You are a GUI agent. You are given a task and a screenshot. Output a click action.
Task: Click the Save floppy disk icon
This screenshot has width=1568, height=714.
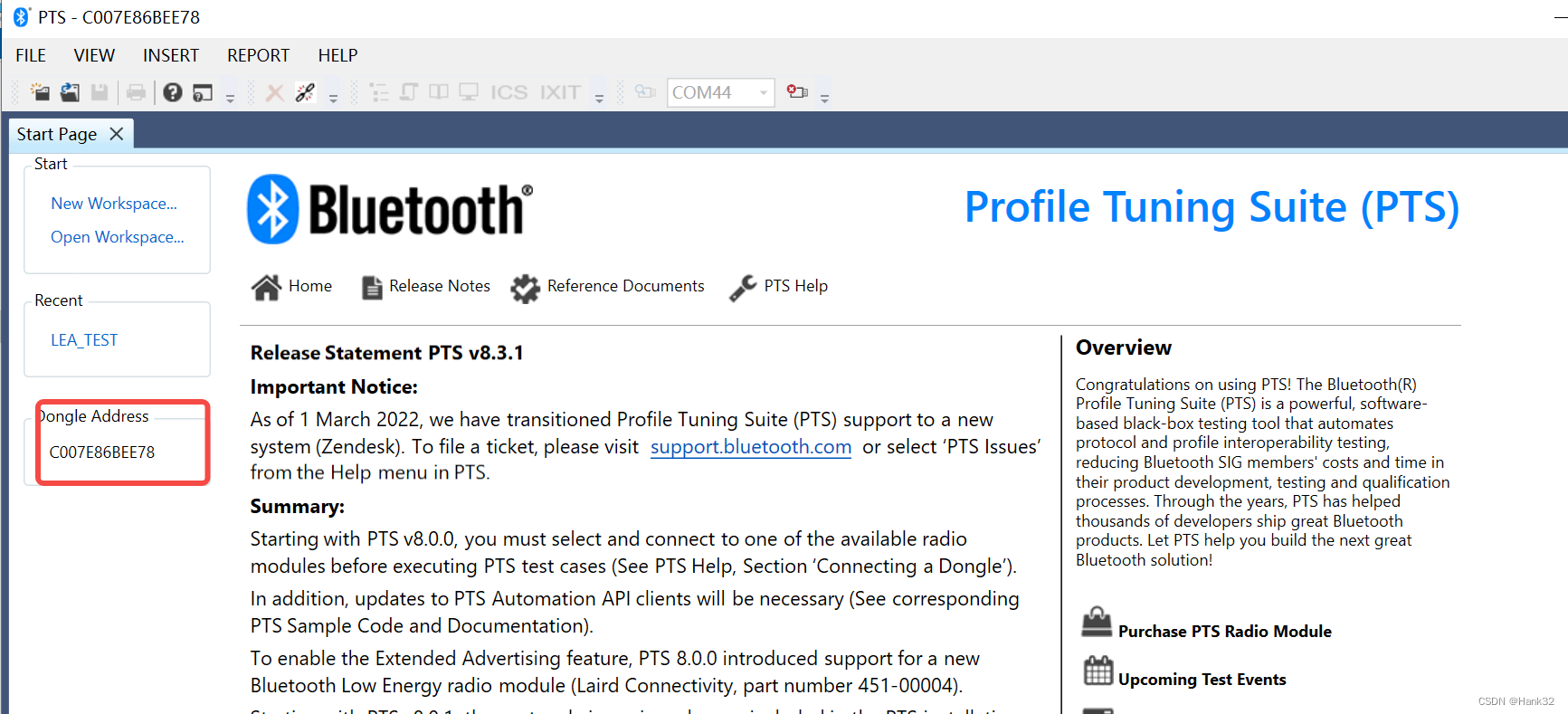point(100,92)
